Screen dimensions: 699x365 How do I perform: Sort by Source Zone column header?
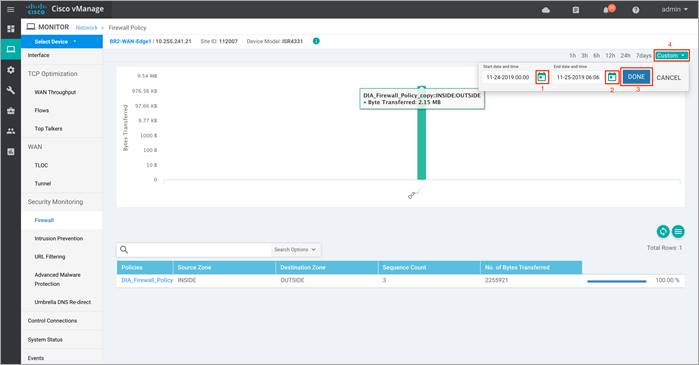tap(224, 267)
